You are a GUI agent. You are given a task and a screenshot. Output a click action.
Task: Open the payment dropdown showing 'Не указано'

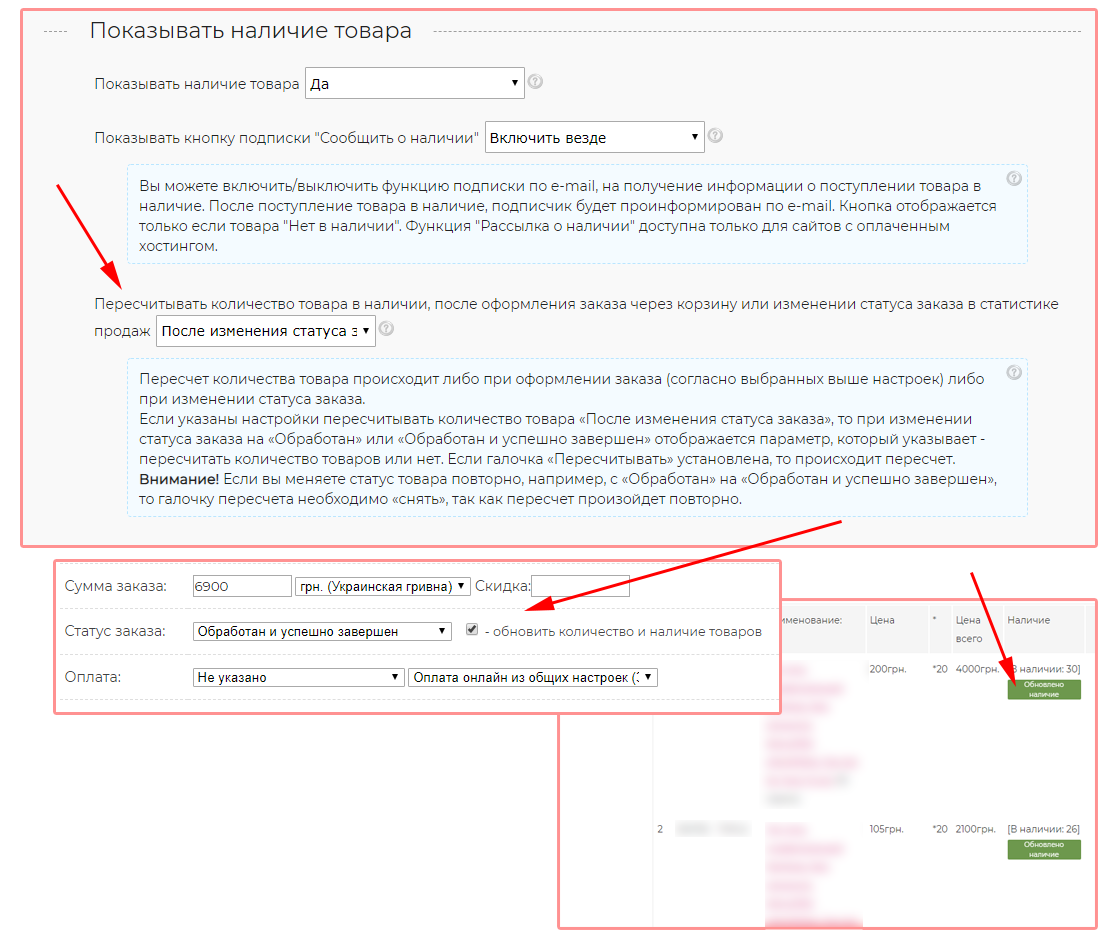click(x=298, y=677)
